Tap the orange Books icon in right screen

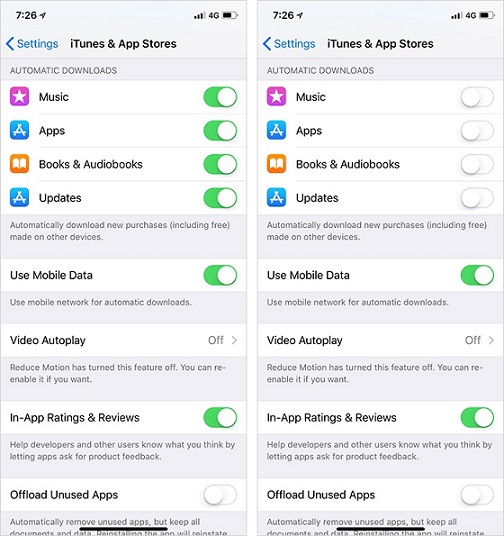click(276, 164)
